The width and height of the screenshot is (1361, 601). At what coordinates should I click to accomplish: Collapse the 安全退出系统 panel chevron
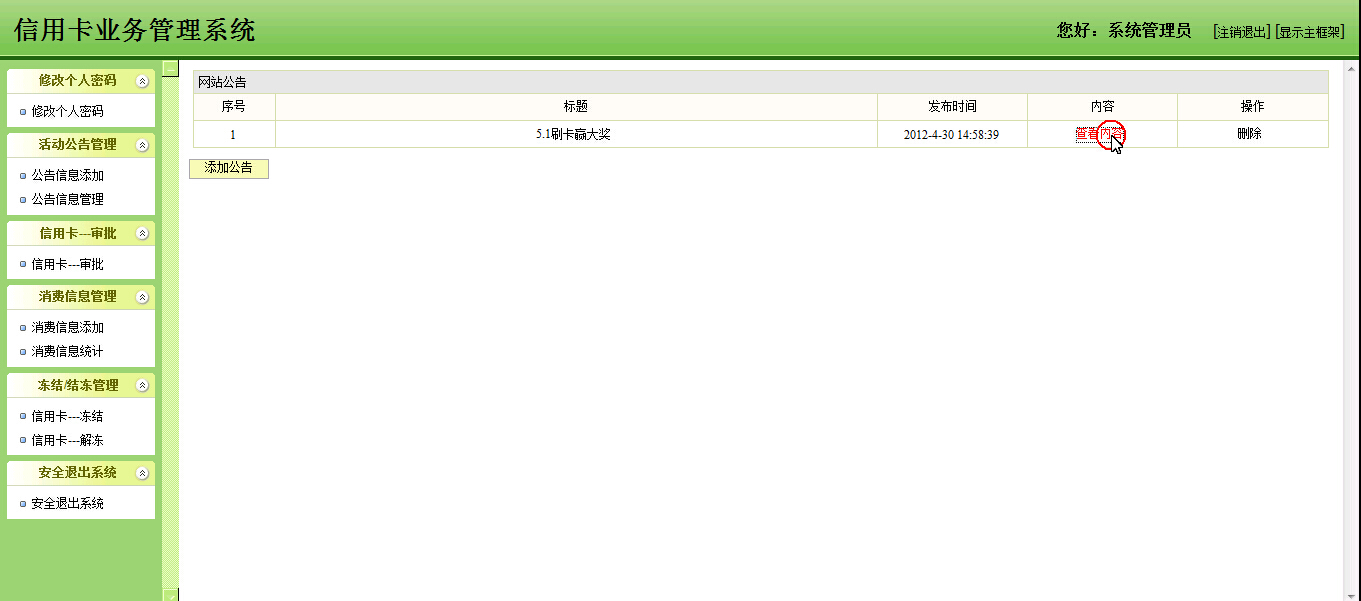point(143,473)
